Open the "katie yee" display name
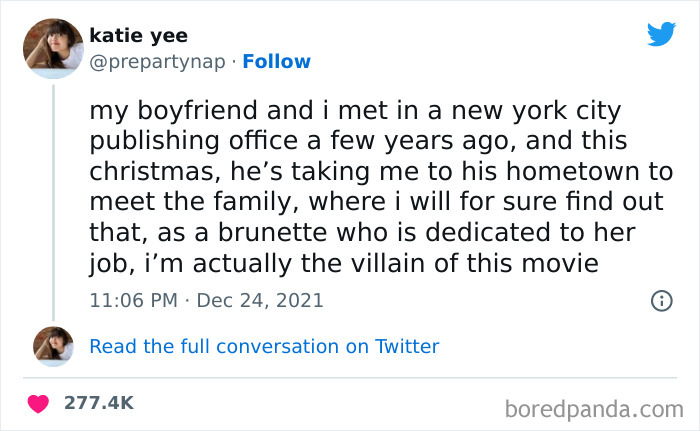The height and width of the screenshot is (431, 700). point(138,36)
